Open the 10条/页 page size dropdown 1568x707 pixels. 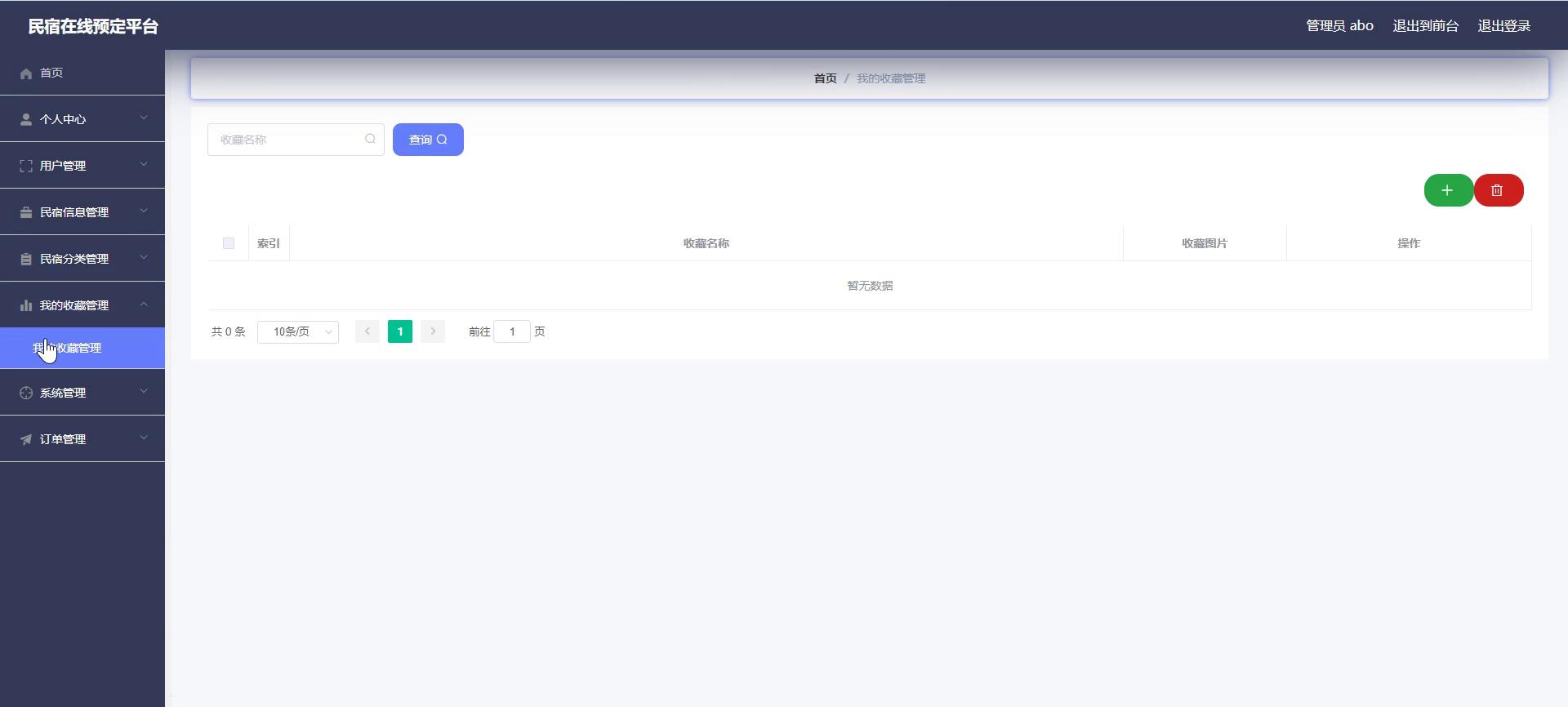tap(298, 331)
